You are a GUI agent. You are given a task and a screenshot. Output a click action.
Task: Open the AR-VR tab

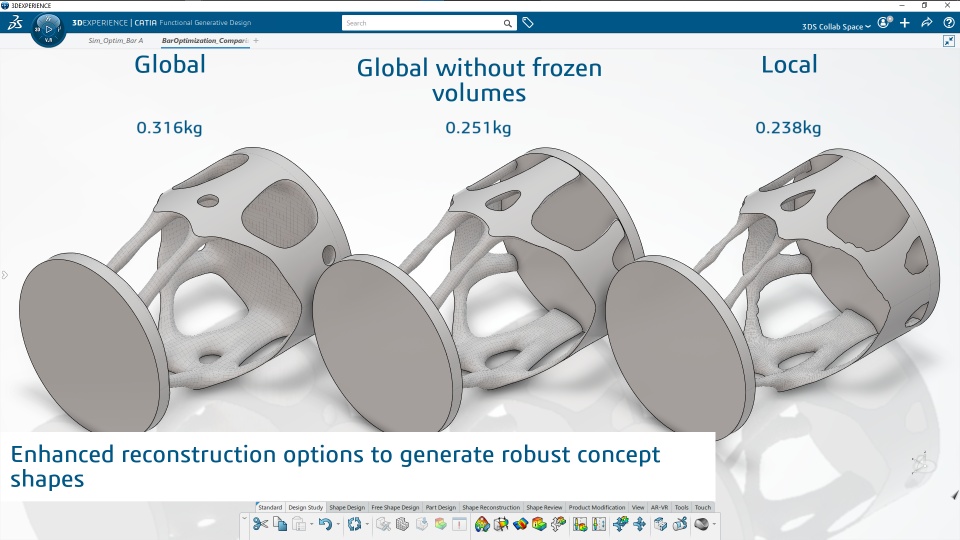(659, 508)
